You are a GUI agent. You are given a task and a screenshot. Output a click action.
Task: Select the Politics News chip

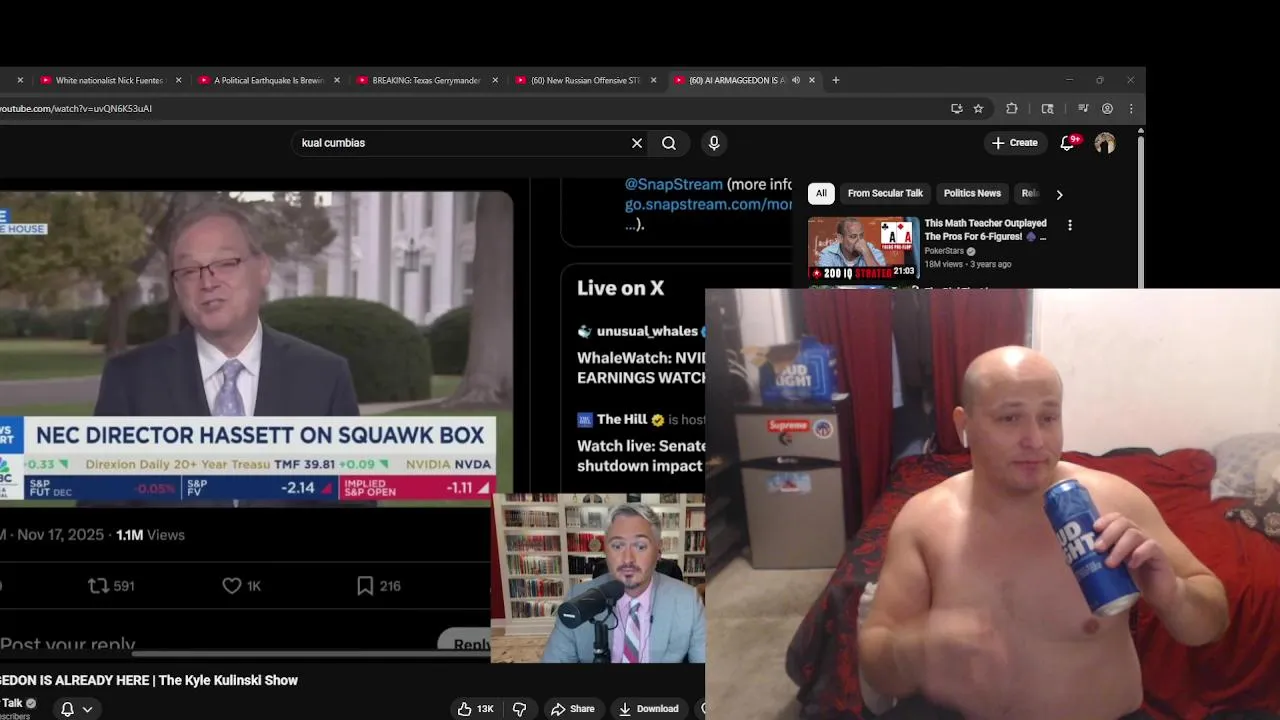[x=972, y=193]
